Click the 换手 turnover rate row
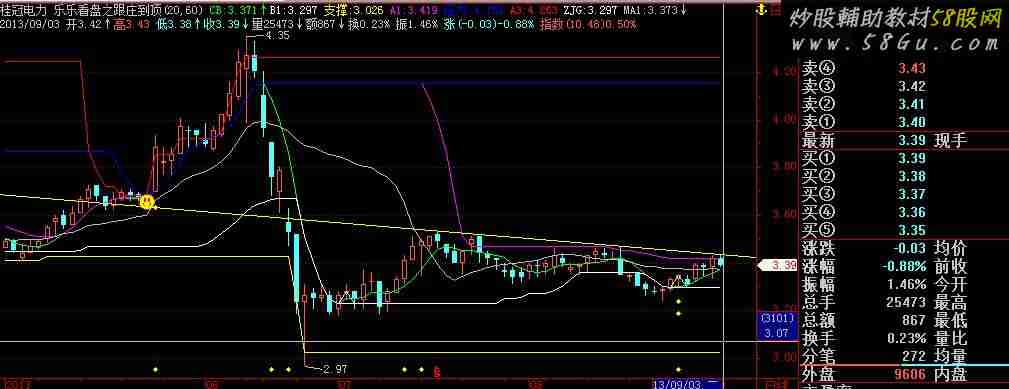Image resolution: width=1009 pixels, height=389 pixels. click(904, 338)
